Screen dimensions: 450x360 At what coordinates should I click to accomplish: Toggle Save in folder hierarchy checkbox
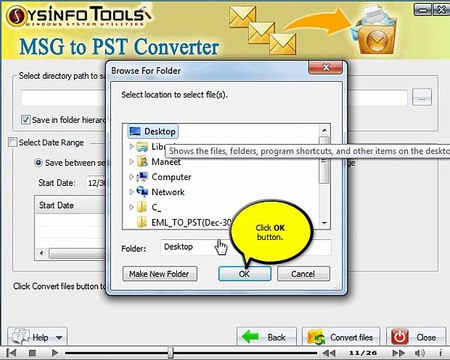tap(26, 120)
